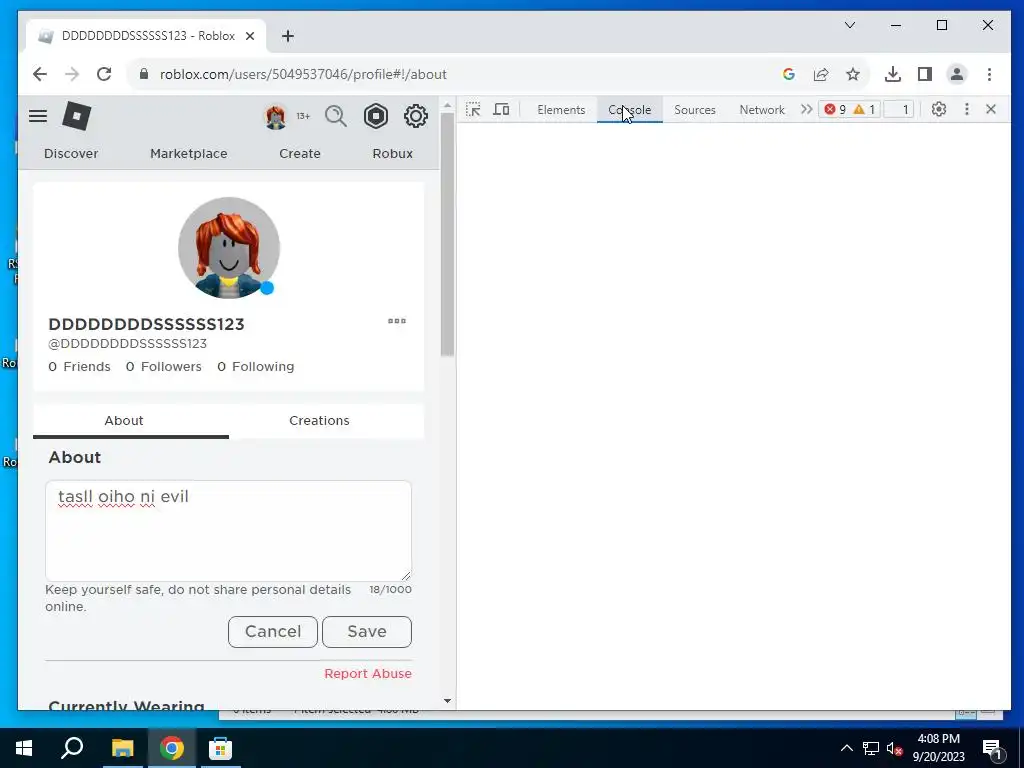Open Chrome three-dot menu
This screenshot has height=768, width=1024.
(989, 74)
